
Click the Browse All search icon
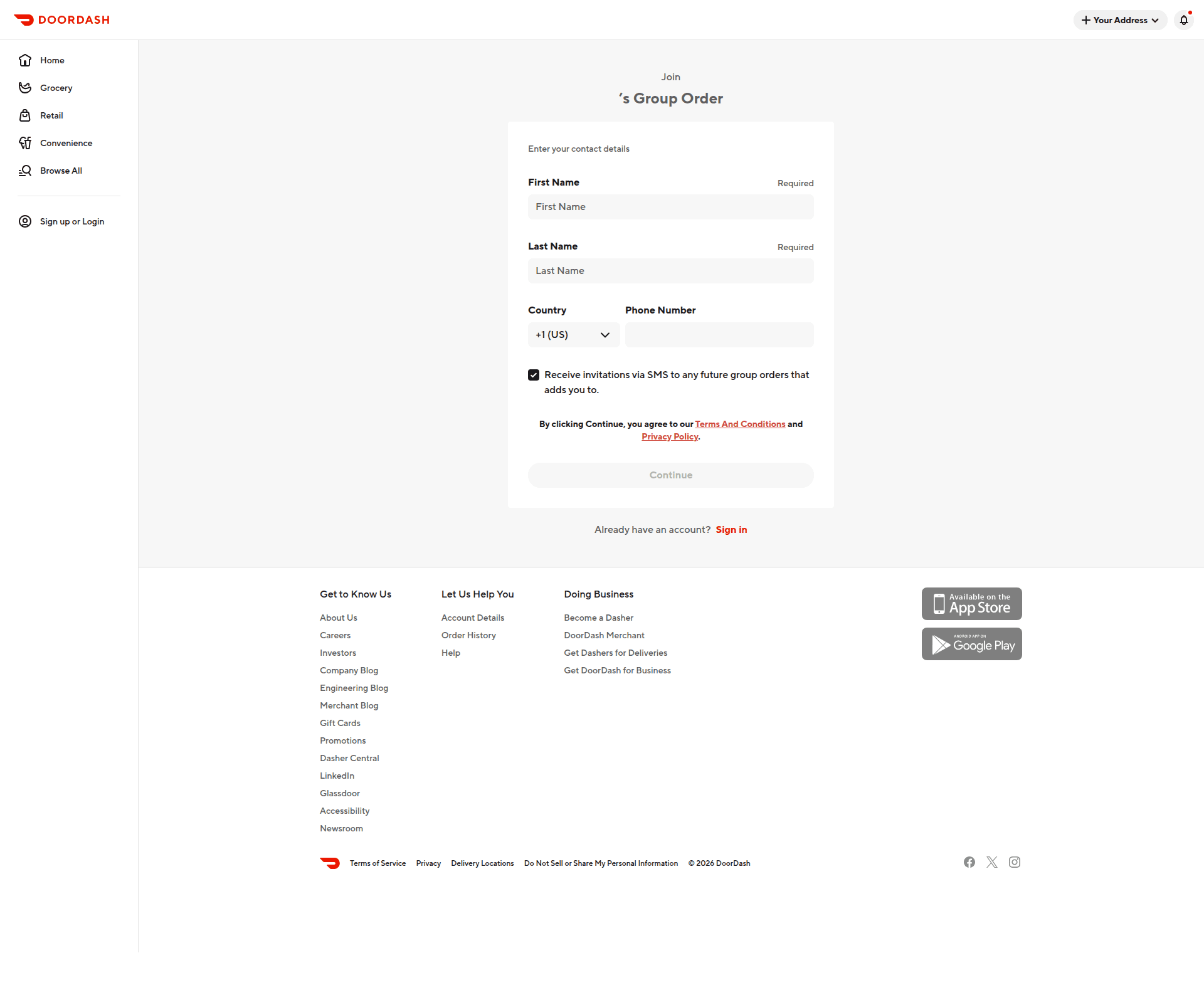click(x=25, y=171)
